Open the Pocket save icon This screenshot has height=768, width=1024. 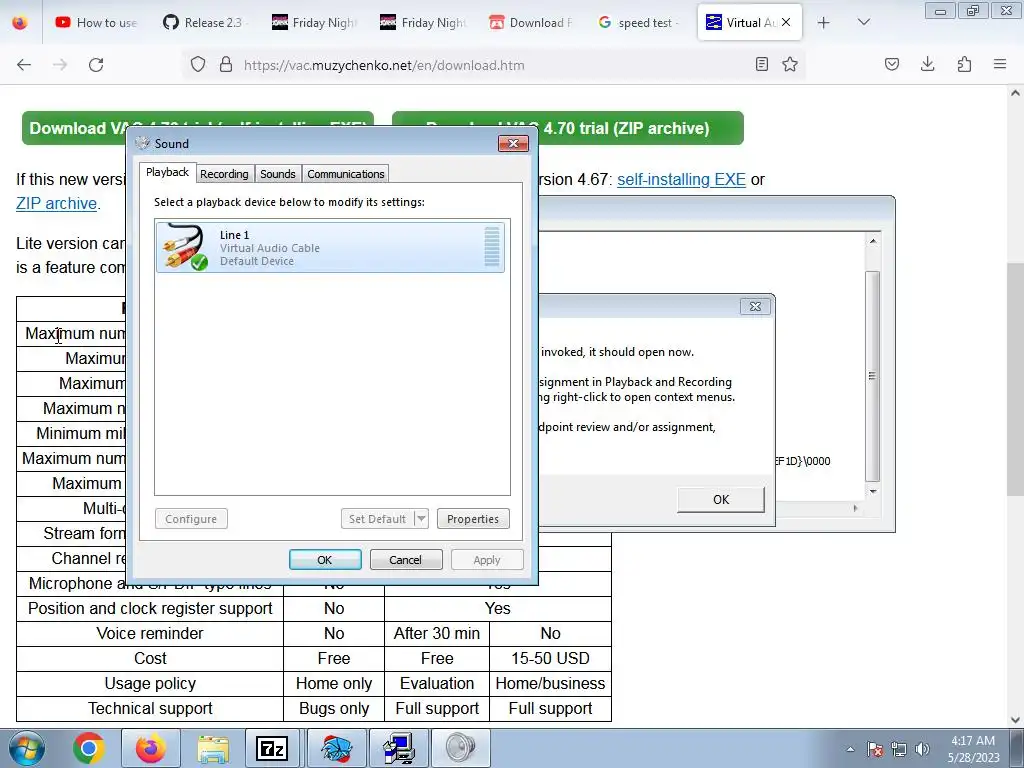[891, 64]
